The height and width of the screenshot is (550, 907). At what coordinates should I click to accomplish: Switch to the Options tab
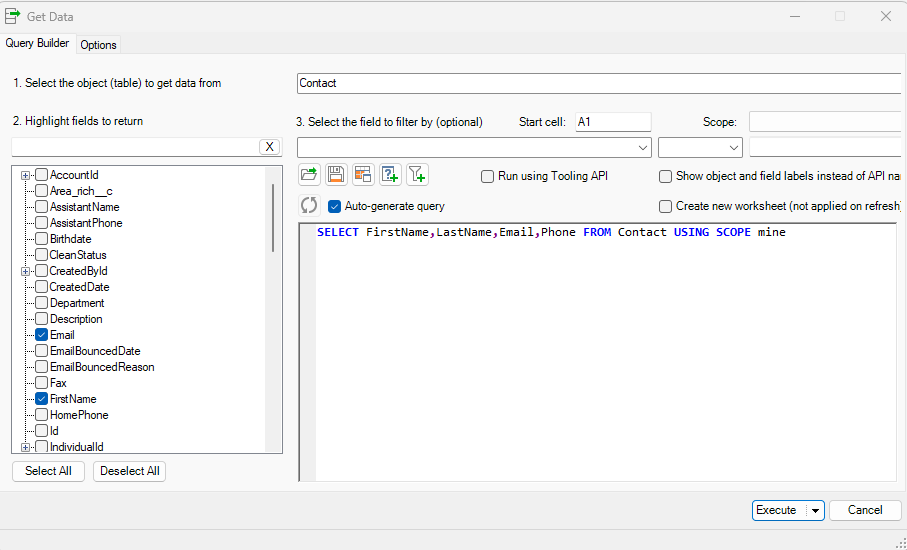click(98, 45)
